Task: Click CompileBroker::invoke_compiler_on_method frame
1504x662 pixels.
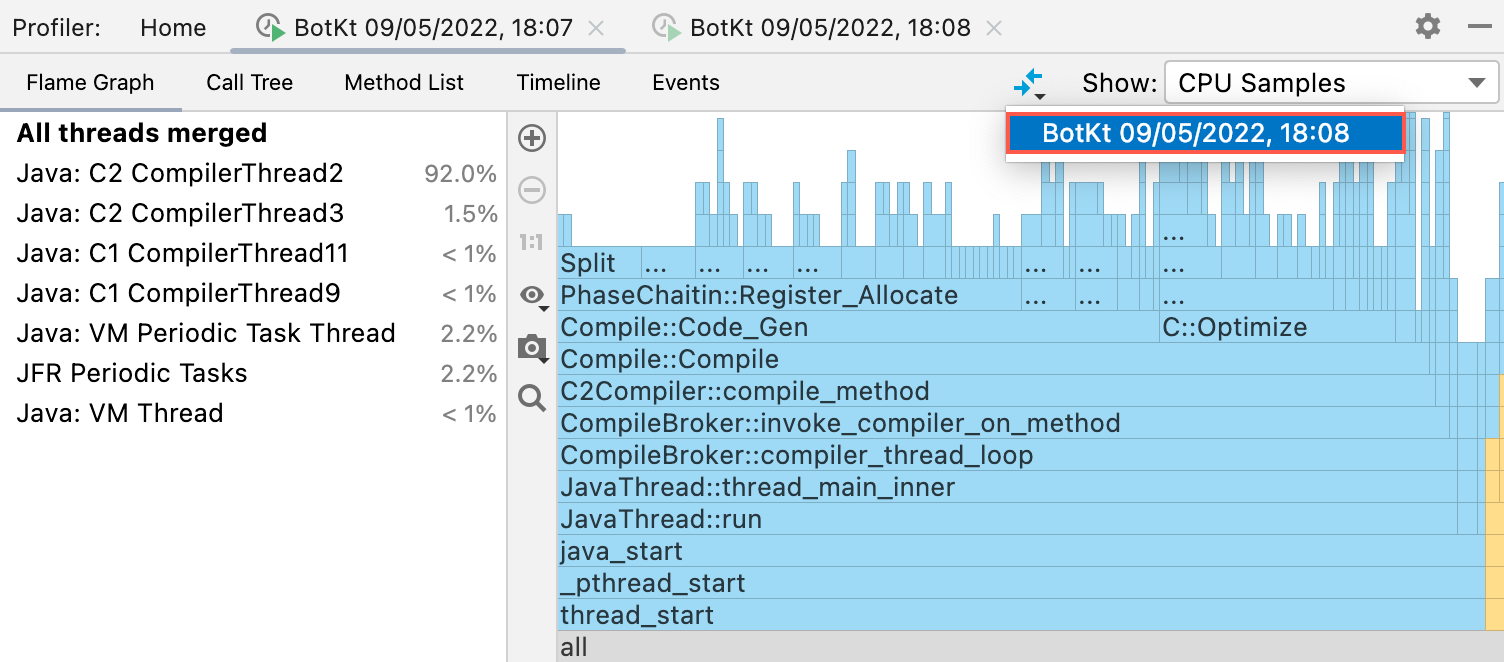Action: pyautogui.click(x=1004, y=424)
